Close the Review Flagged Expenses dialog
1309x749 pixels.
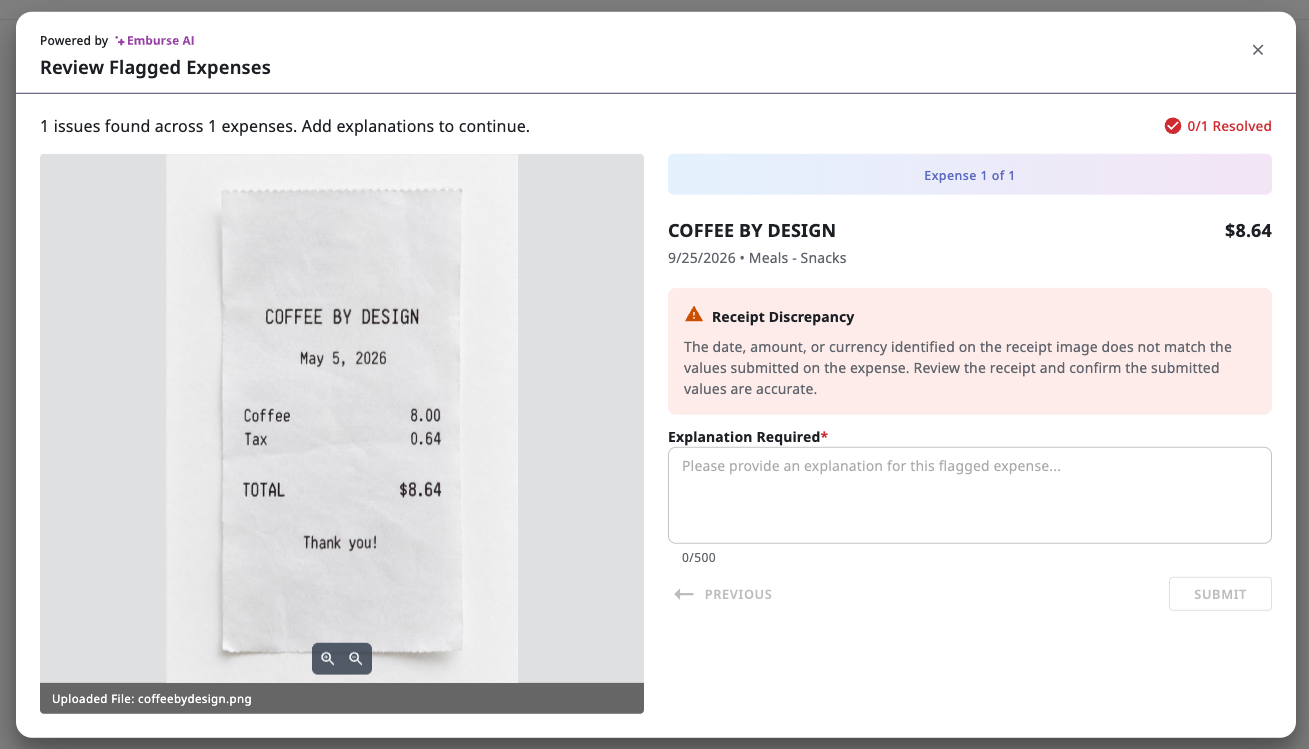pyautogui.click(x=1258, y=50)
